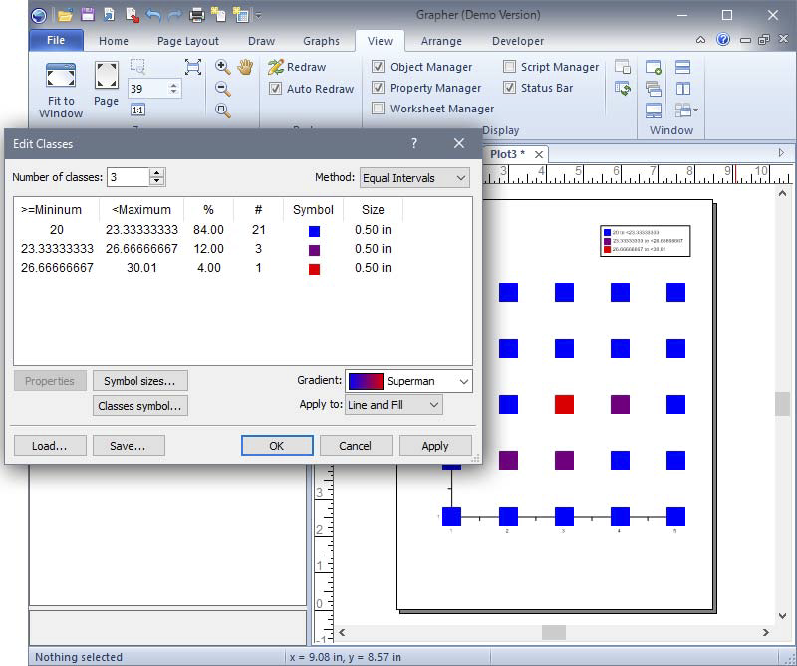Click the Save... button in dialog

(129, 446)
